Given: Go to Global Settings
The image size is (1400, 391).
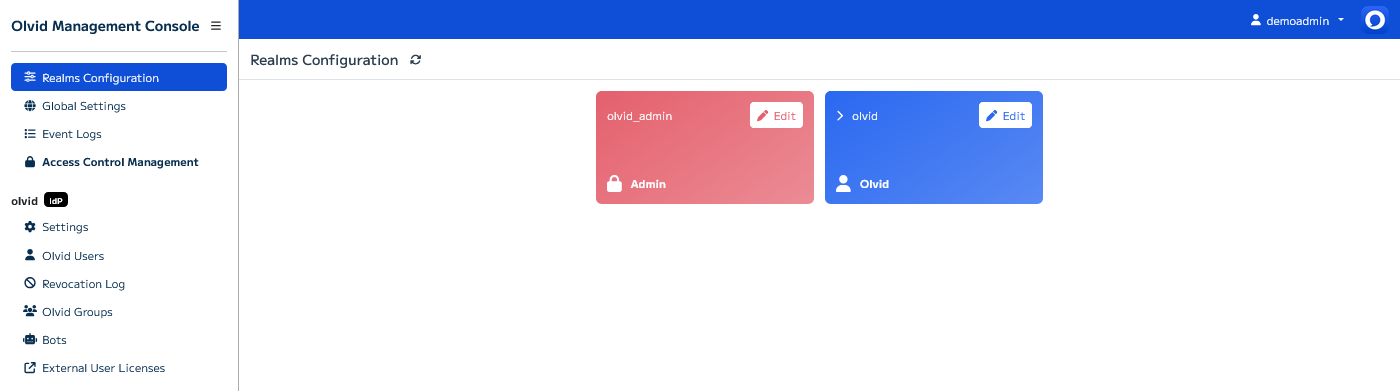Looking at the screenshot, I should tap(119, 106).
